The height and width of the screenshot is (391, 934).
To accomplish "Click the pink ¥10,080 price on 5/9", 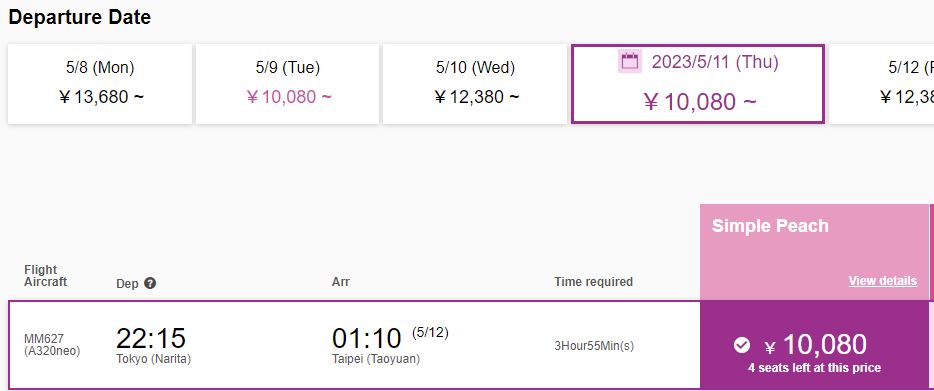I will click(x=288, y=97).
